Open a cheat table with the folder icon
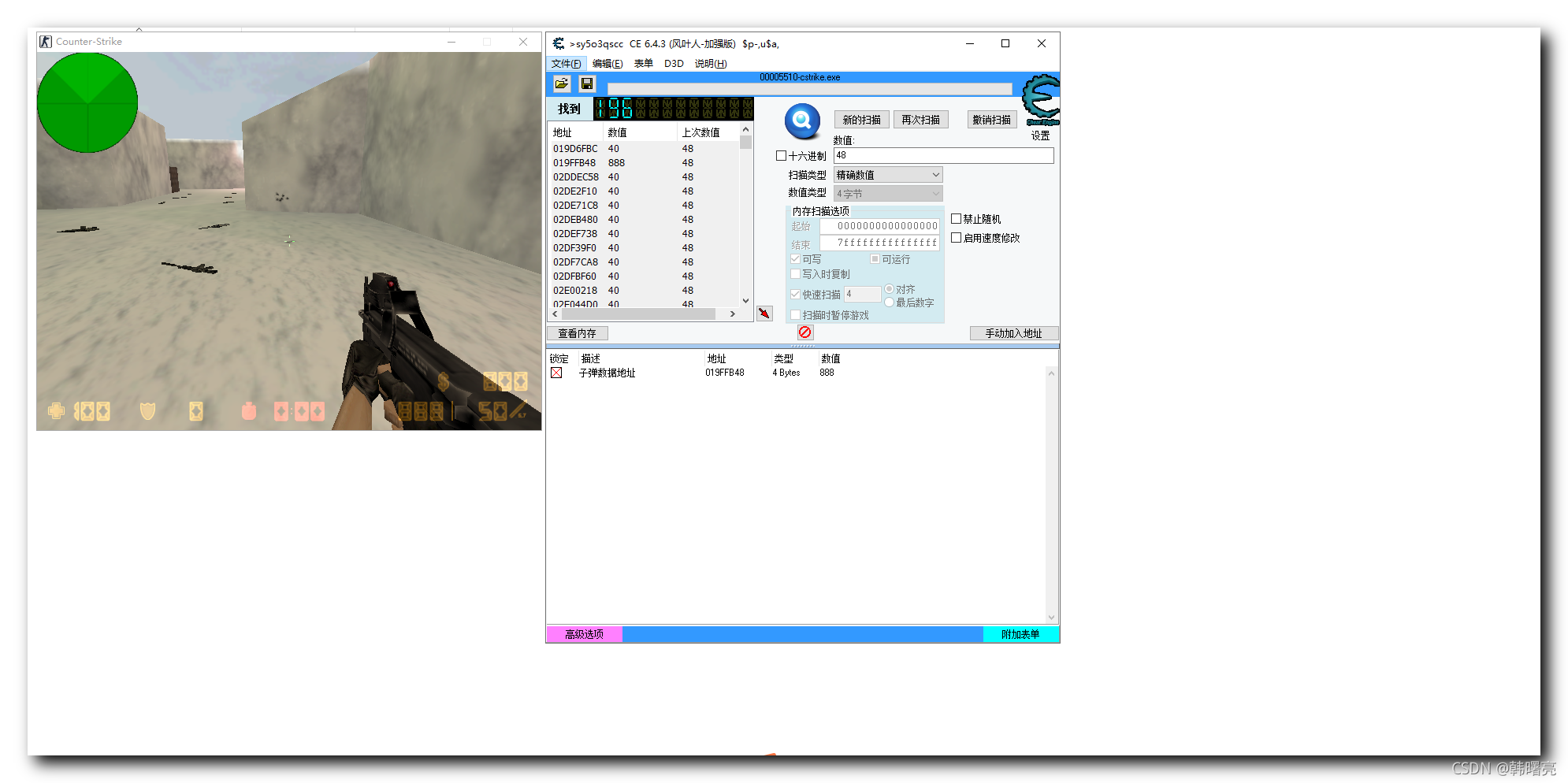 click(562, 83)
